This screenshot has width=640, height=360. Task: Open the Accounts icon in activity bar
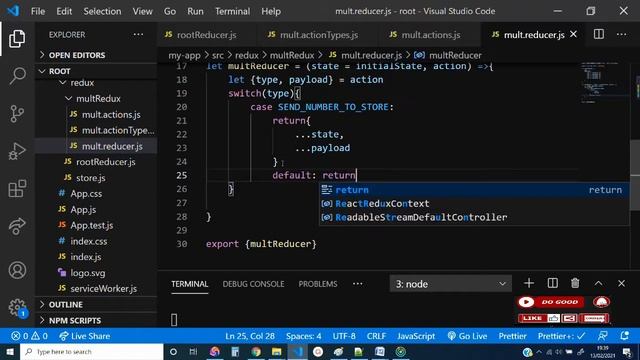pos(17,270)
